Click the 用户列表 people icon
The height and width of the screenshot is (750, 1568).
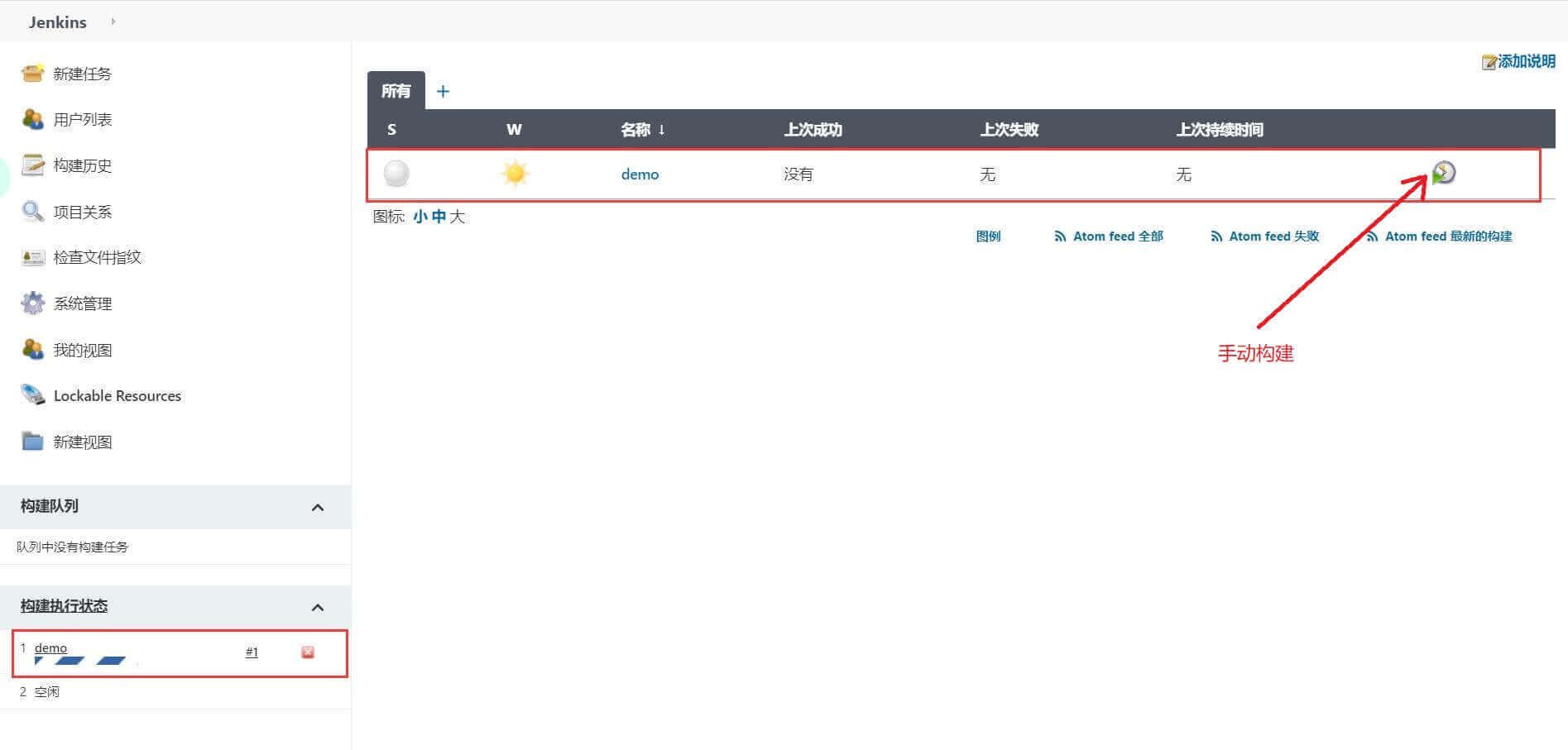32,119
